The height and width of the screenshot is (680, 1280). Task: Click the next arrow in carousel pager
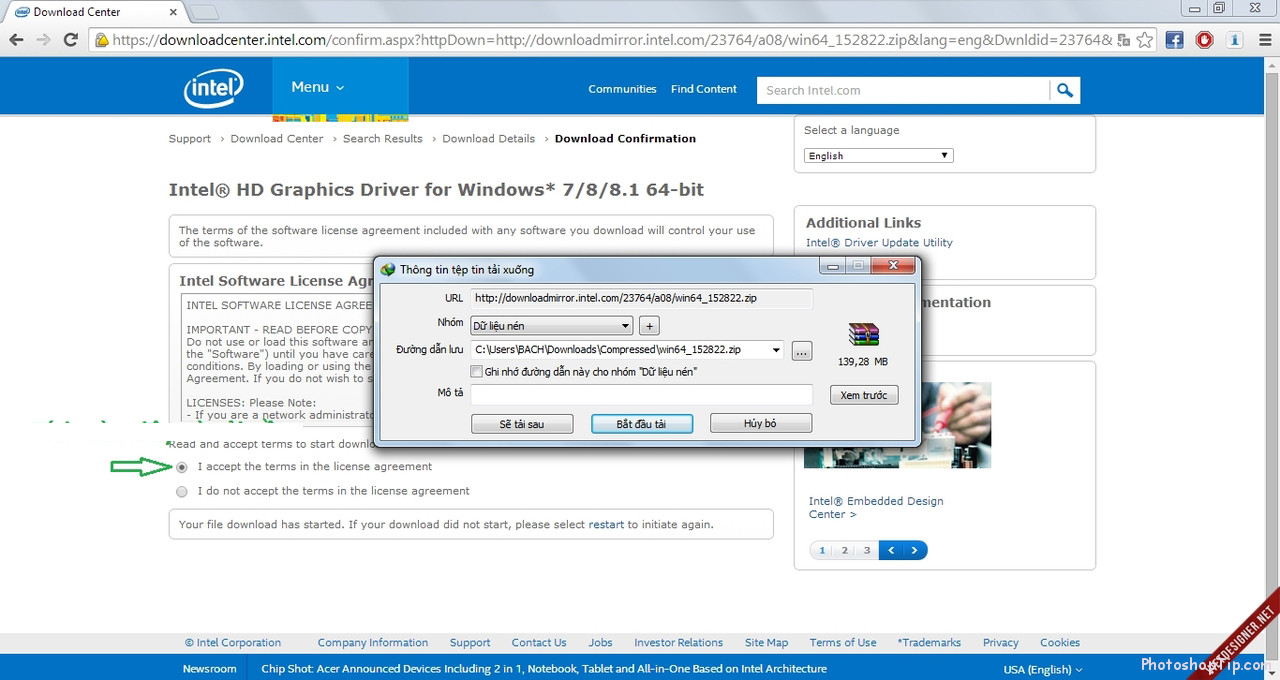click(x=915, y=551)
